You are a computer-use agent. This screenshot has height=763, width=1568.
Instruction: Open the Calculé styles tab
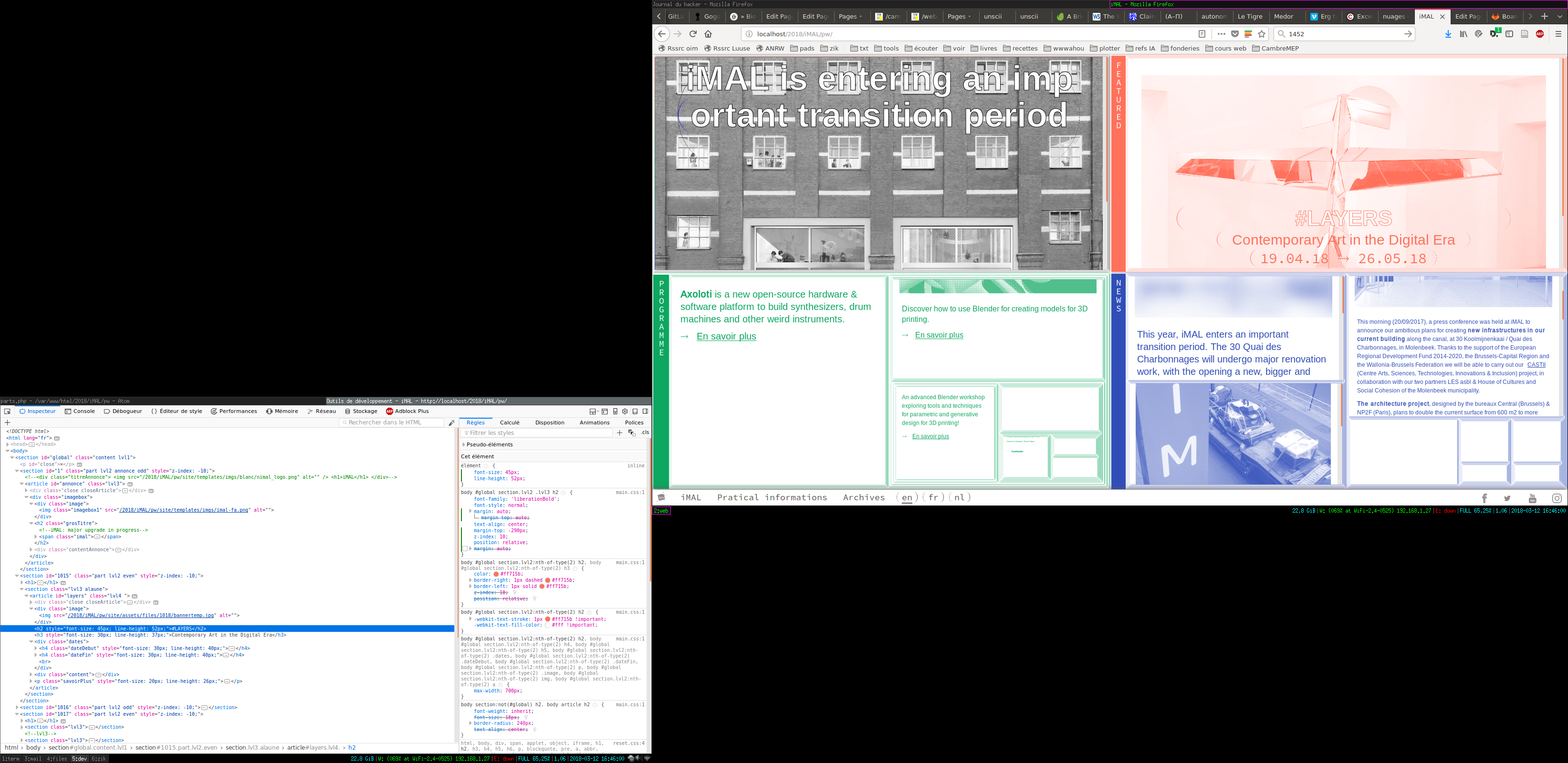[510, 422]
